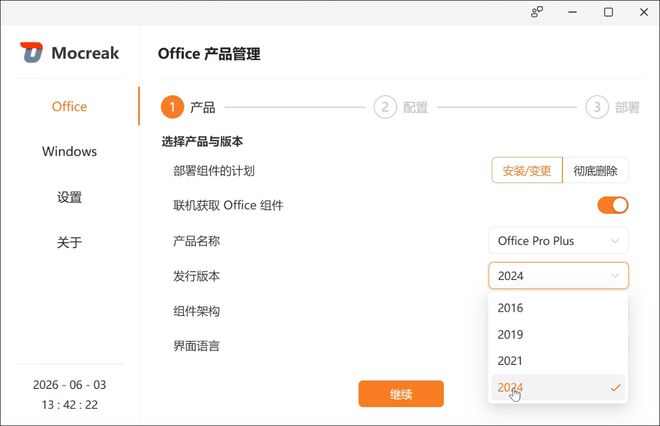This screenshot has height=426, width=660.
Task: Choose 2024 from version list
Action: pyautogui.click(x=558, y=387)
